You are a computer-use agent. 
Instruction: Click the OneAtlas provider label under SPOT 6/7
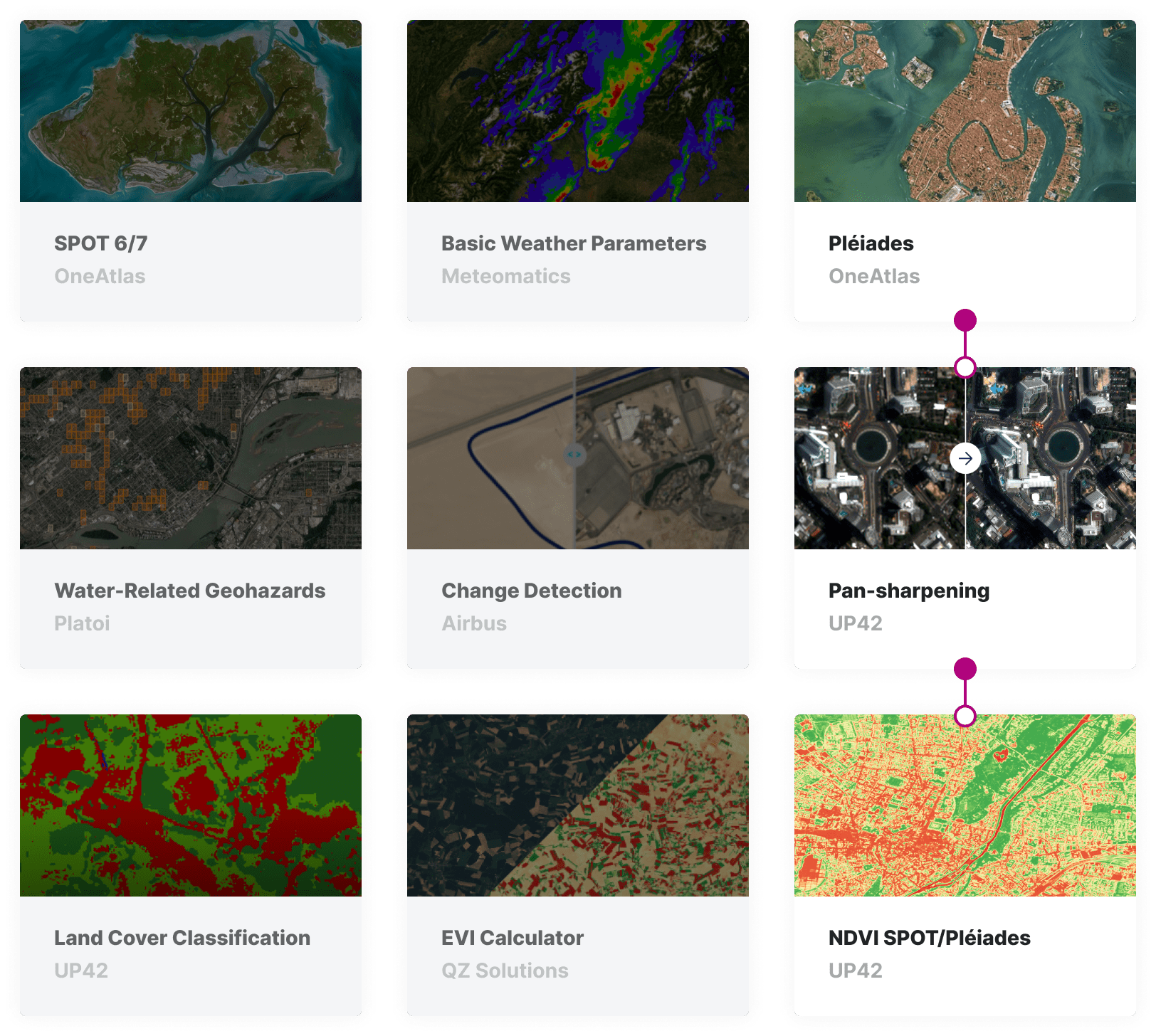coord(100,277)
